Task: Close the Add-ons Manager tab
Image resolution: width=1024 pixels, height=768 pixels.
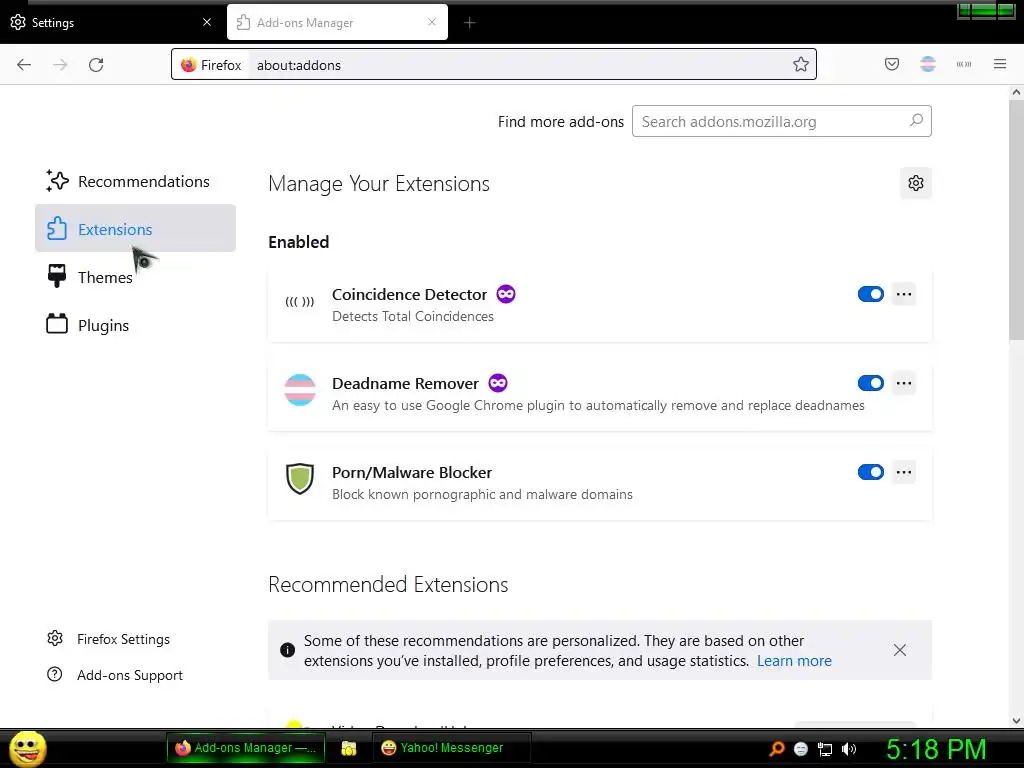Action: (432, 22)
